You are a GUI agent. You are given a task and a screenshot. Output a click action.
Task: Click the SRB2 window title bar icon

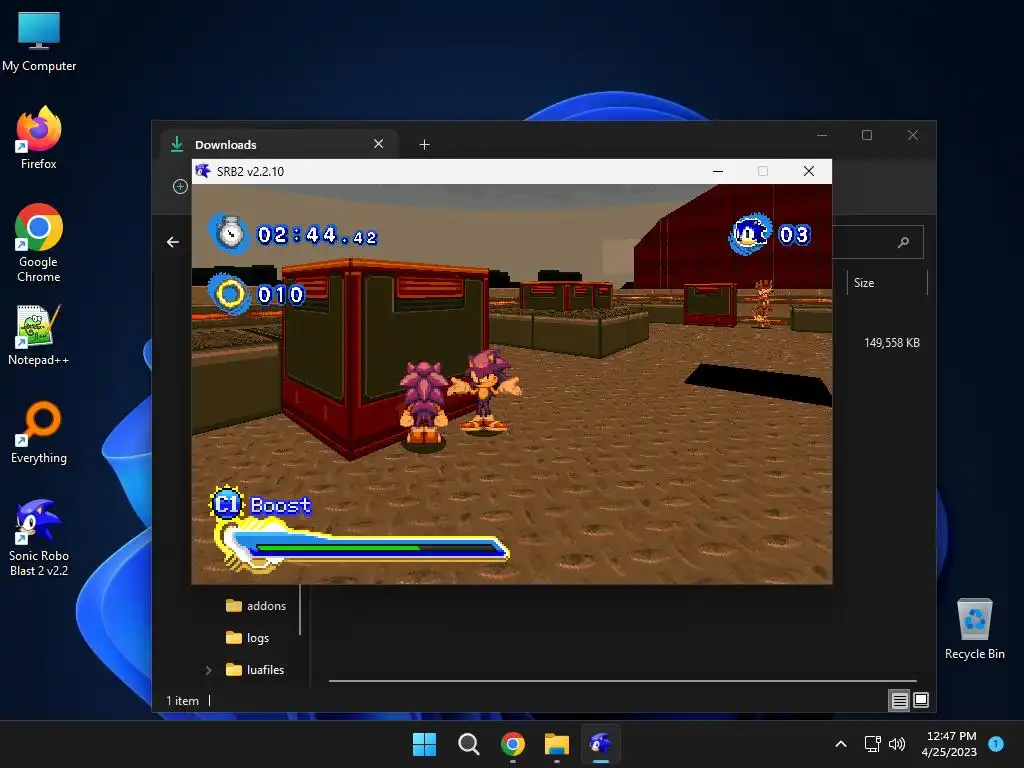(203, 171)
